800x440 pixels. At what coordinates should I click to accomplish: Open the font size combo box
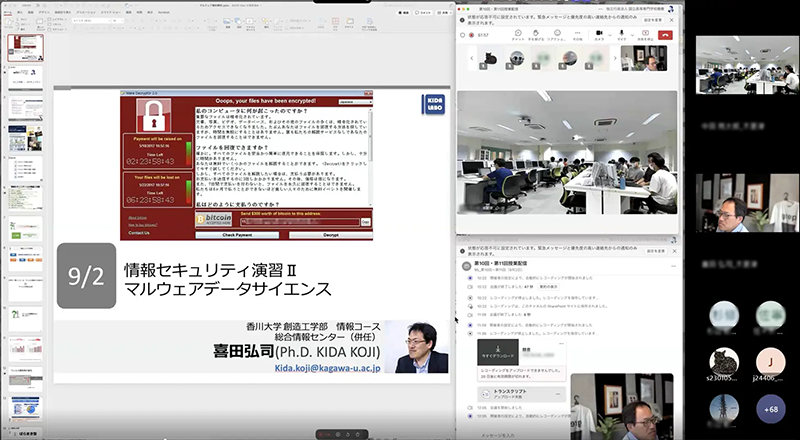(x=118, y=20)
